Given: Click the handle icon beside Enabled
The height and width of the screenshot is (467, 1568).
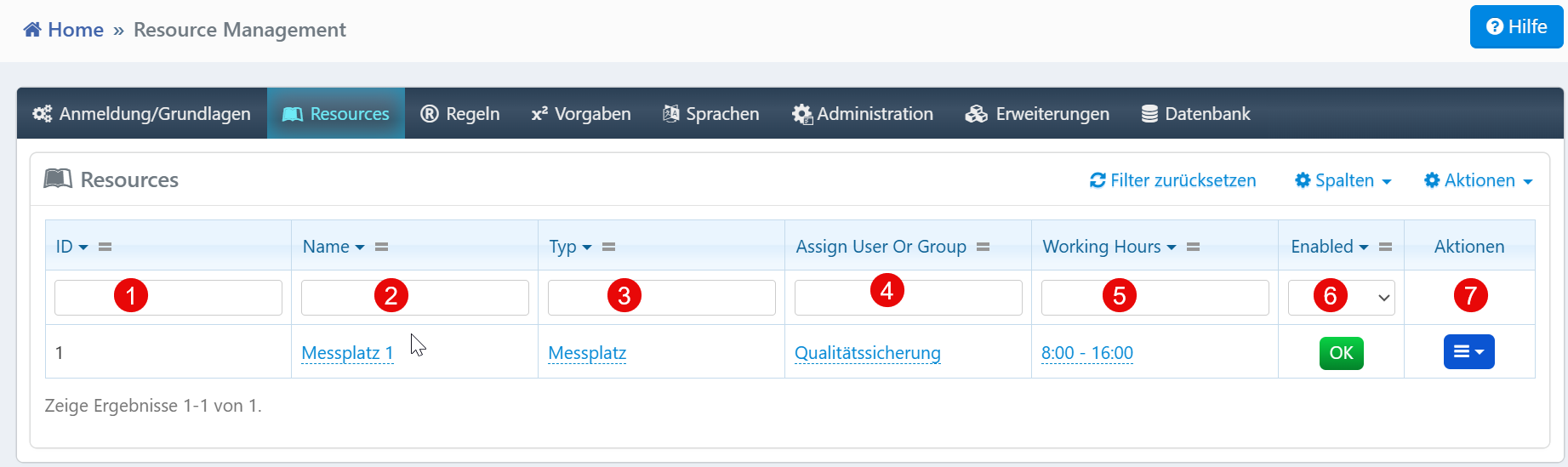Looking at the screenshot, I should (1385, 247).
